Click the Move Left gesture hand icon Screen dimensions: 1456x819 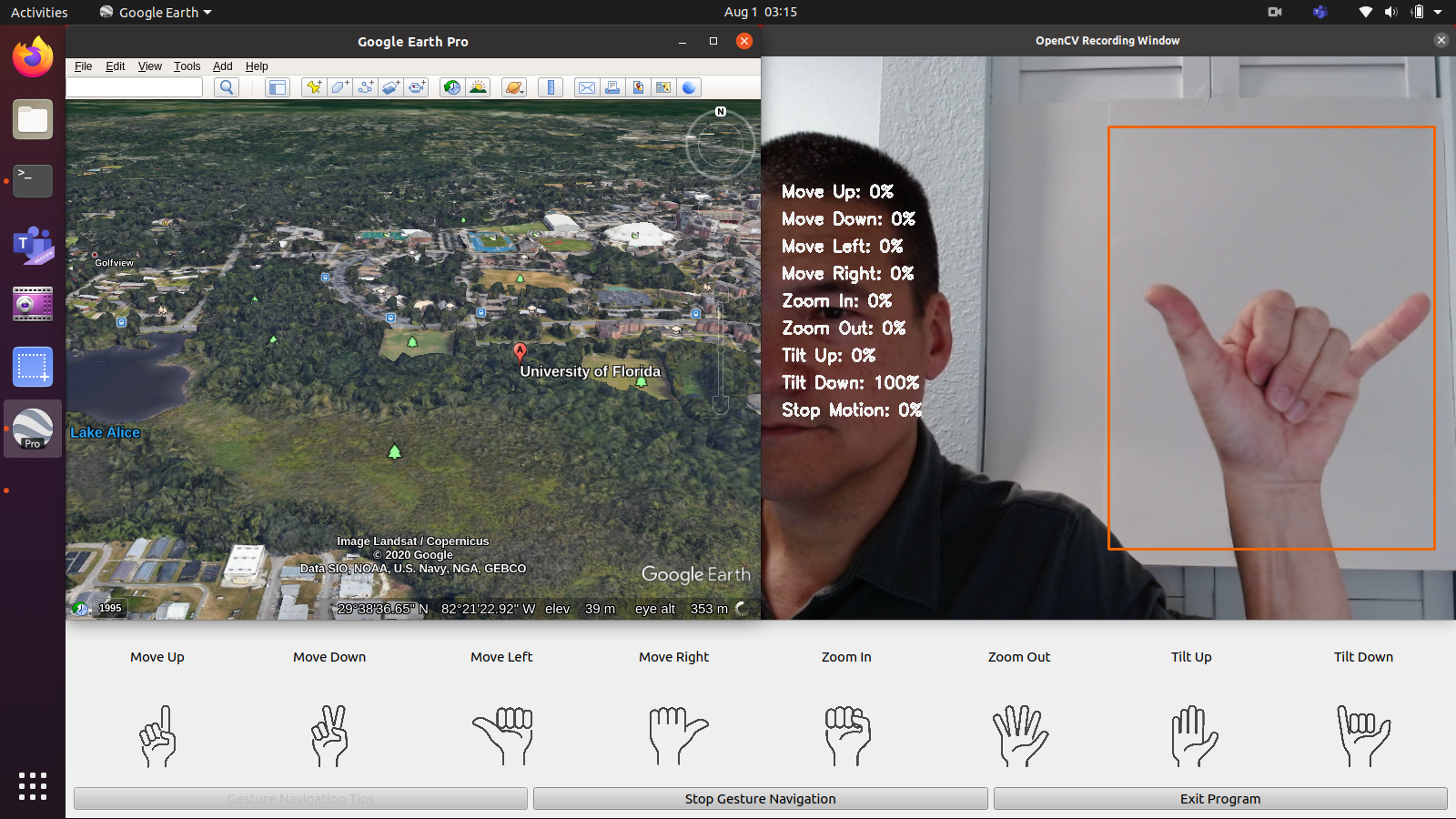[x=502, y=735]
